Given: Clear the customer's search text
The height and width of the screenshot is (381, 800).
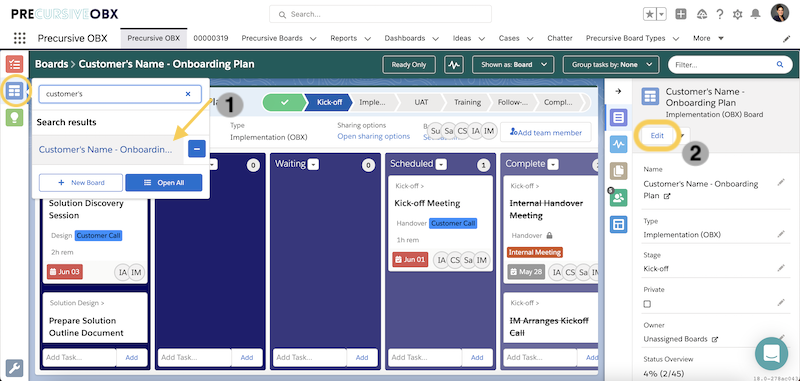Looking at the screenshot, I should pyautogui.click(x=188, y=94).
